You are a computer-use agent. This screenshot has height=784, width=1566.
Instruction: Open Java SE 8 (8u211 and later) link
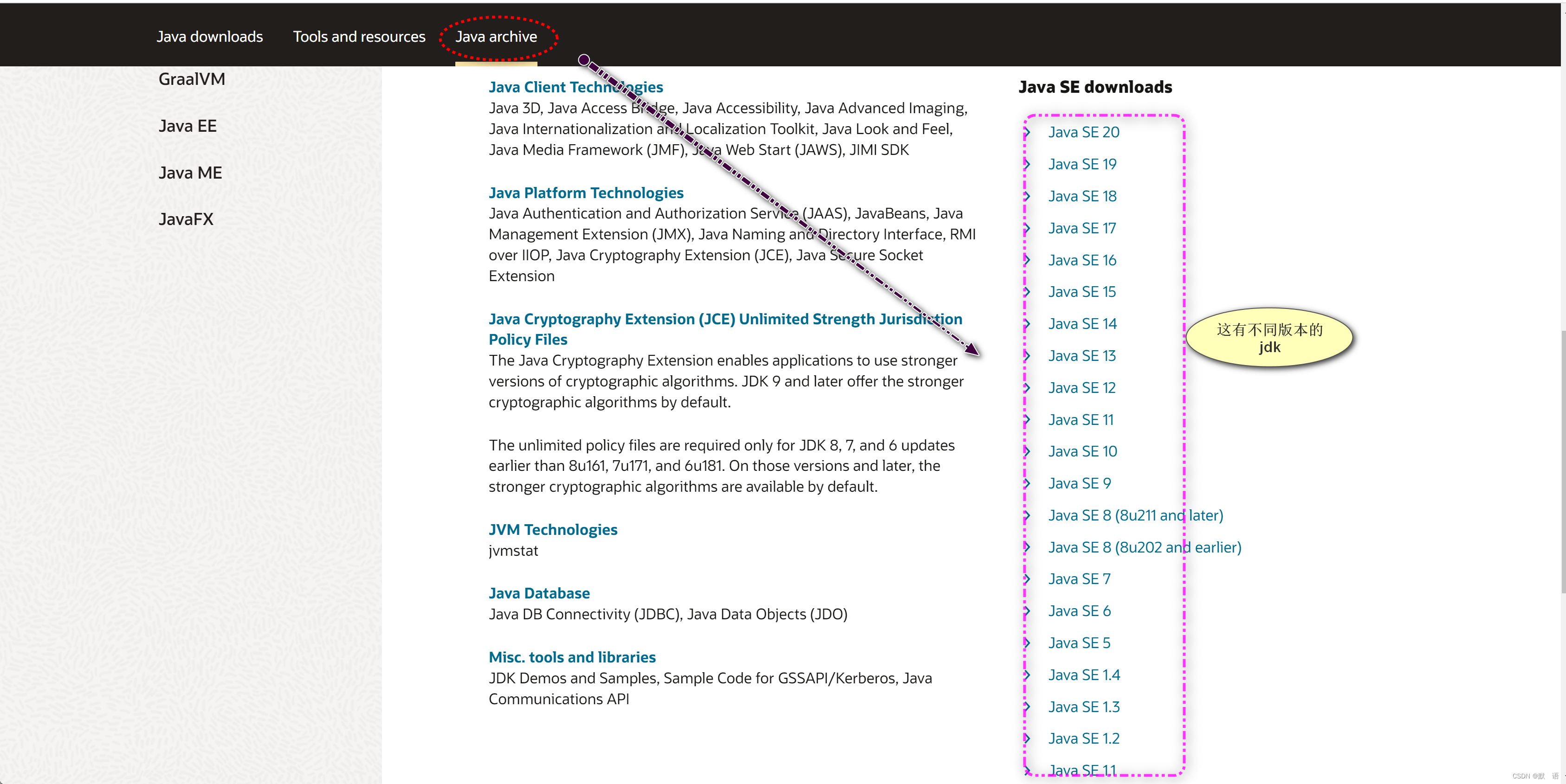pyautogui.click(x=1135, y=515)
